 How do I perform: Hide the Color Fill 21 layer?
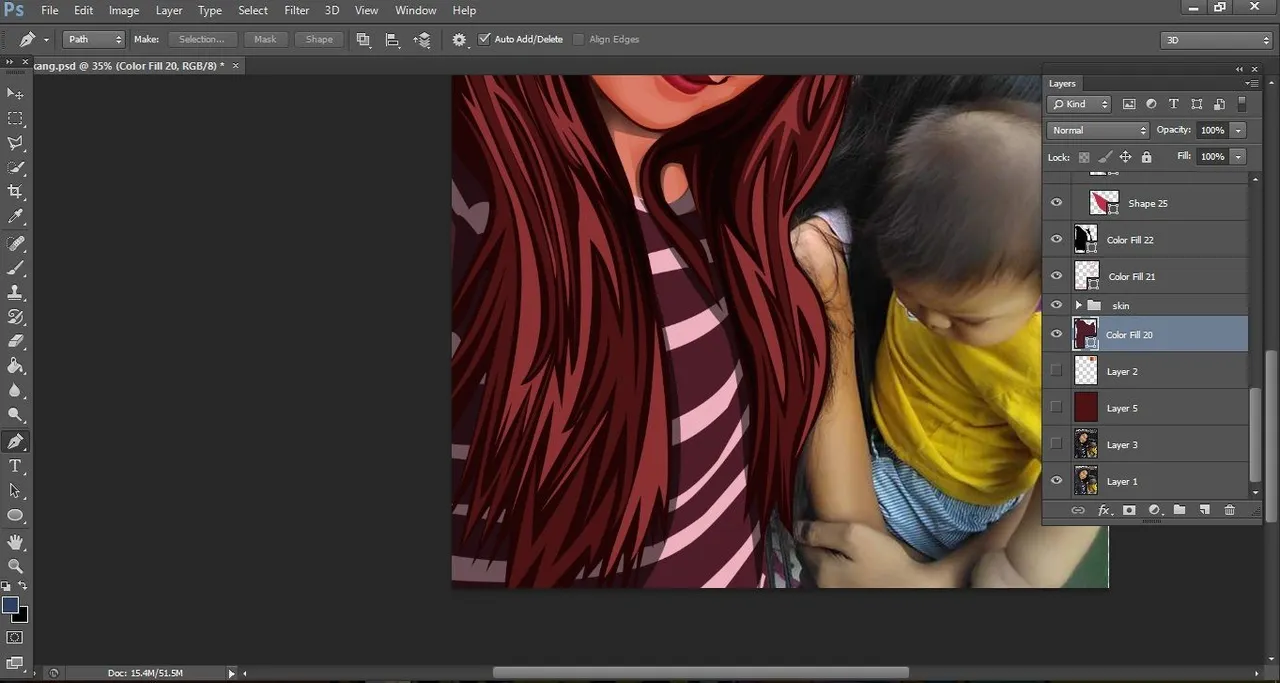(x=1056, y=276)
